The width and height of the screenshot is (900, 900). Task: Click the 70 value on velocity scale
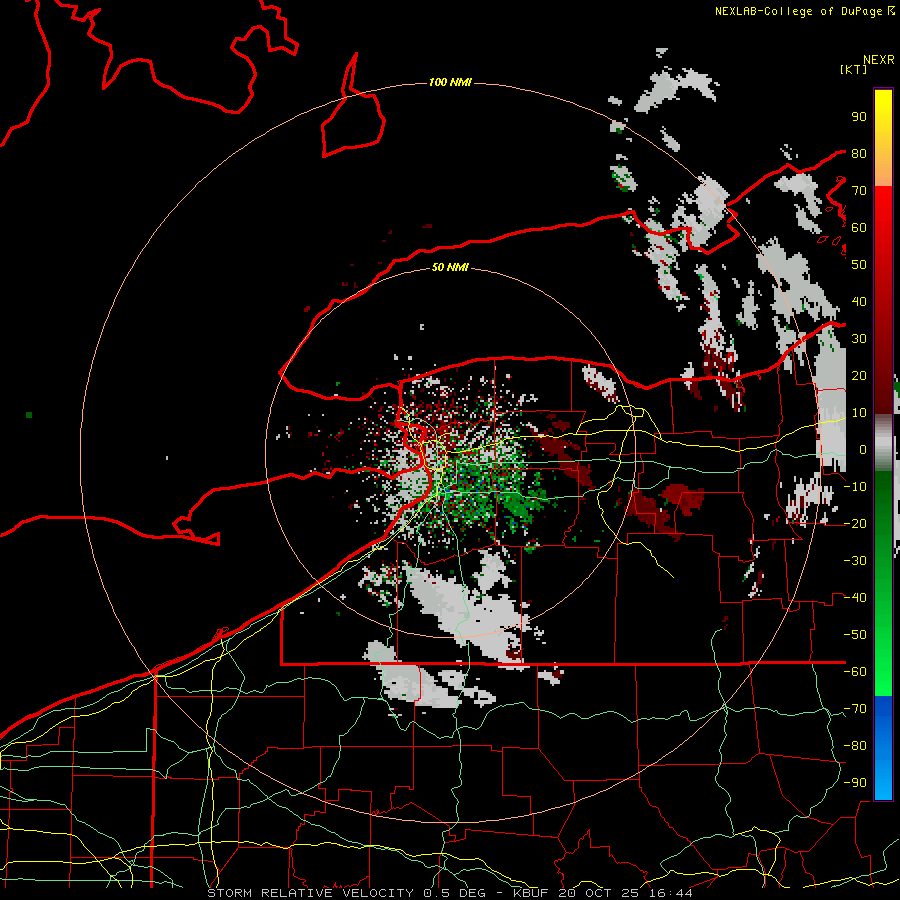tap(859, 191)
